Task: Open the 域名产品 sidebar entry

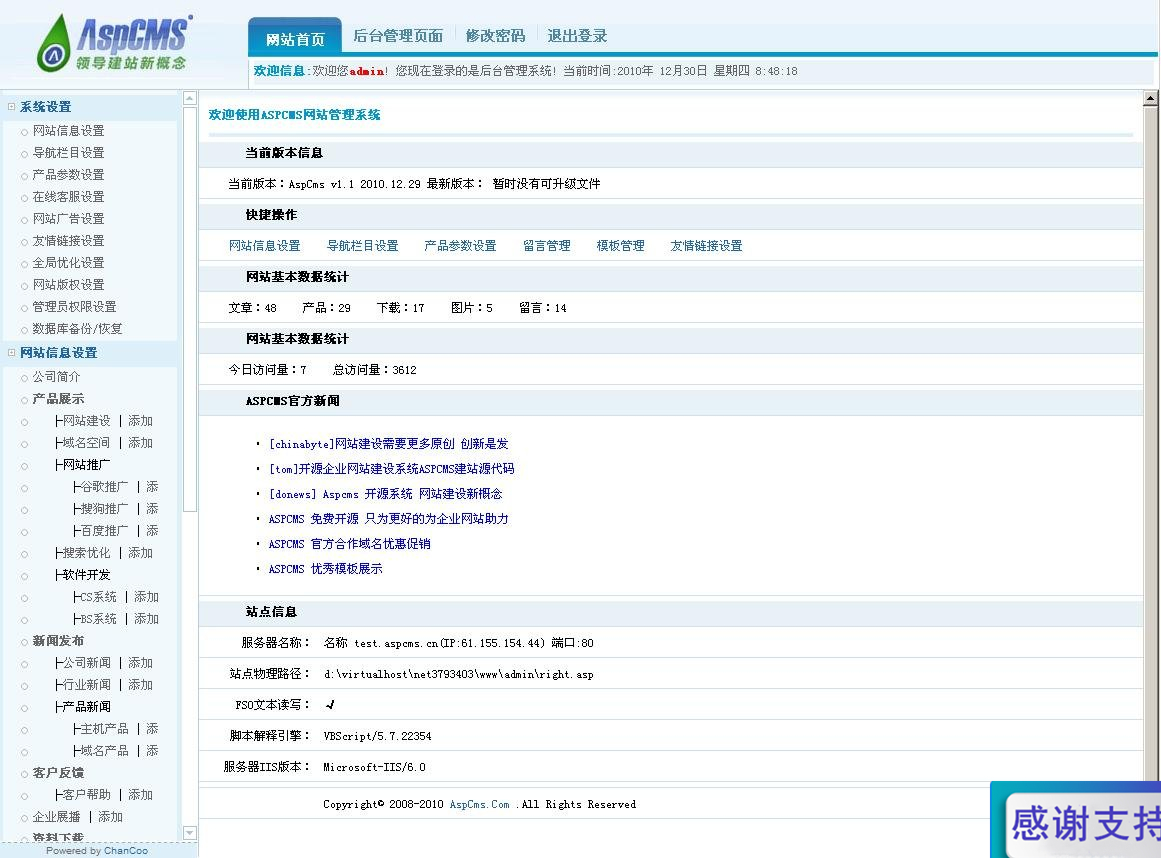Action: (104, 751)
